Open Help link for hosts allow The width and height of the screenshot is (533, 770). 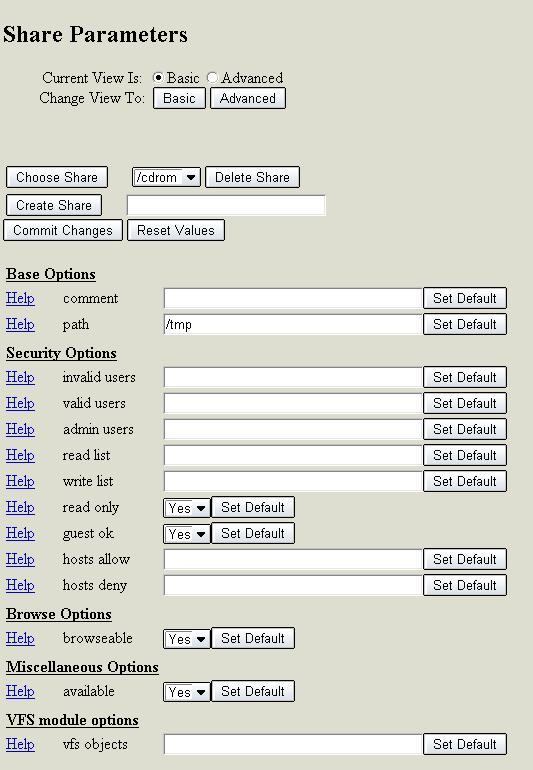point(20,559)
